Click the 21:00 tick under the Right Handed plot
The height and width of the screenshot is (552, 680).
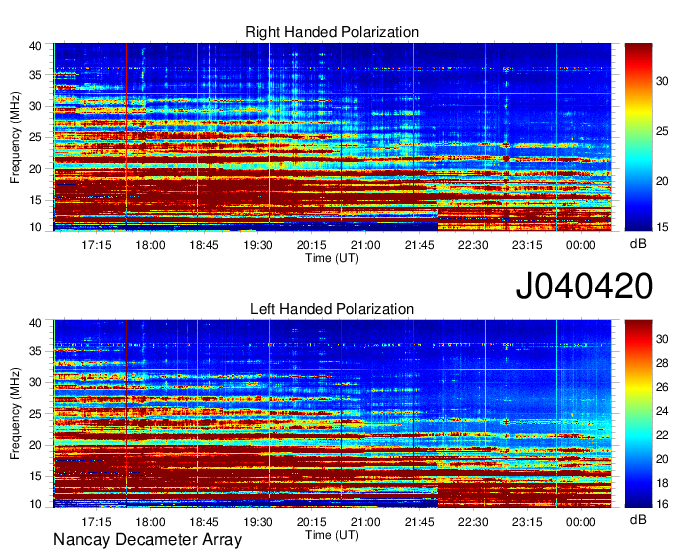click(365, 245)
